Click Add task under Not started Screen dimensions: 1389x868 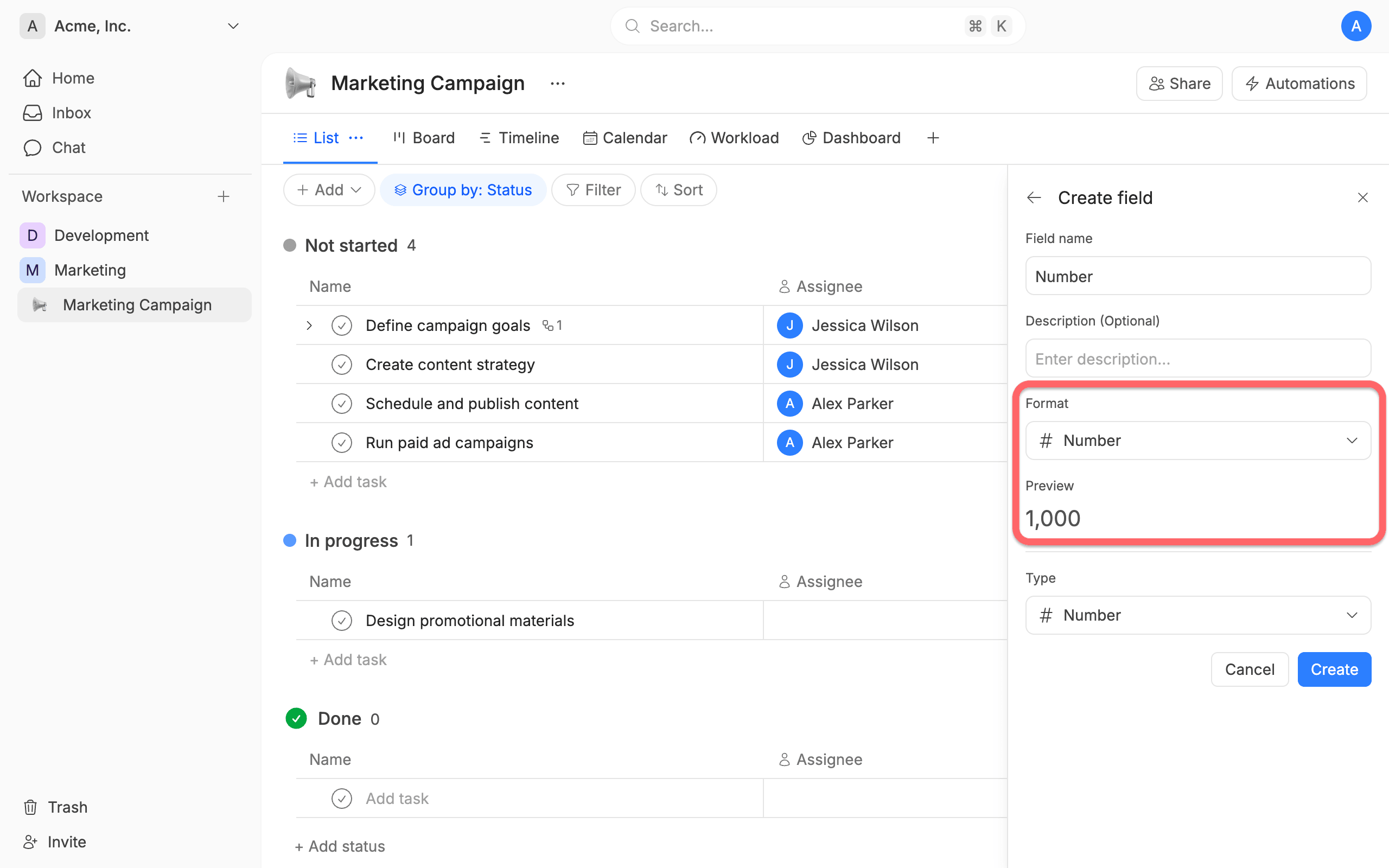(x=348, y=482)
